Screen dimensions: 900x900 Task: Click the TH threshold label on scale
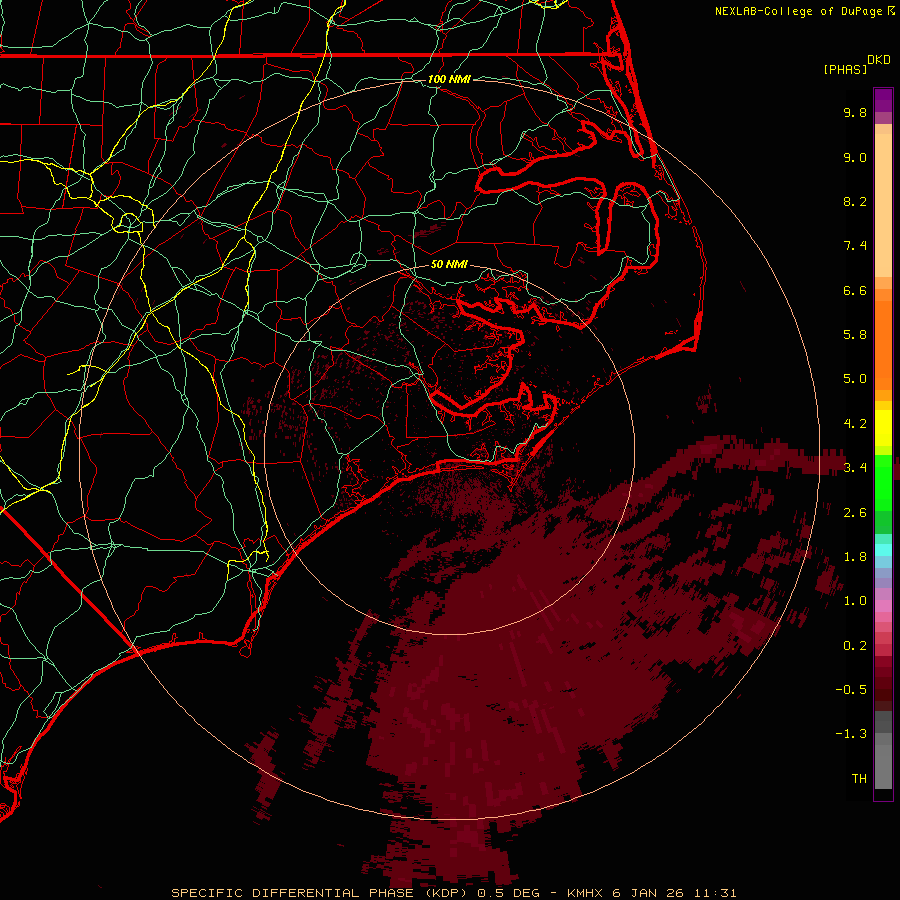coord(859,779)
